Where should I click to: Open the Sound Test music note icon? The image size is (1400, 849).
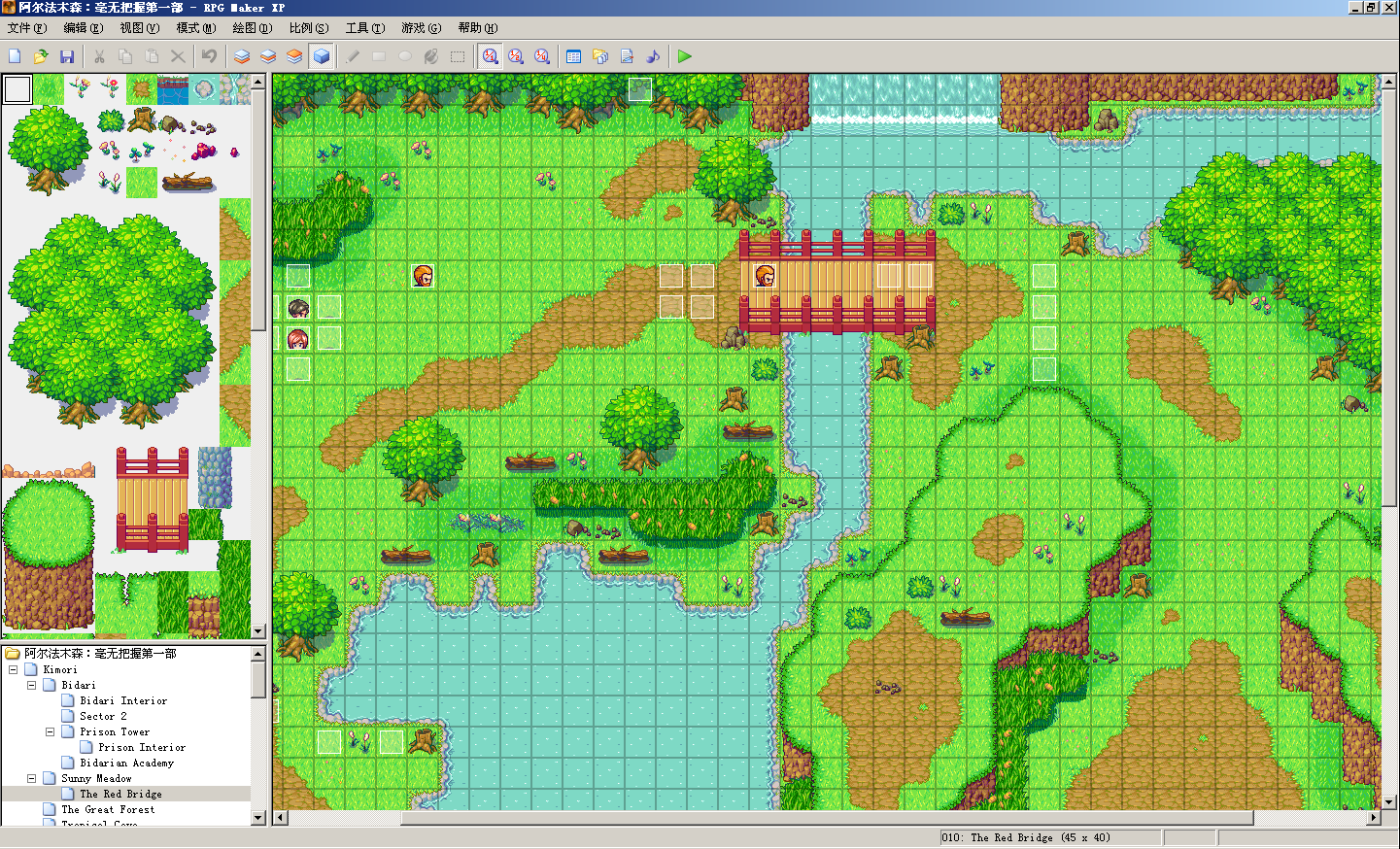(653, 56)
